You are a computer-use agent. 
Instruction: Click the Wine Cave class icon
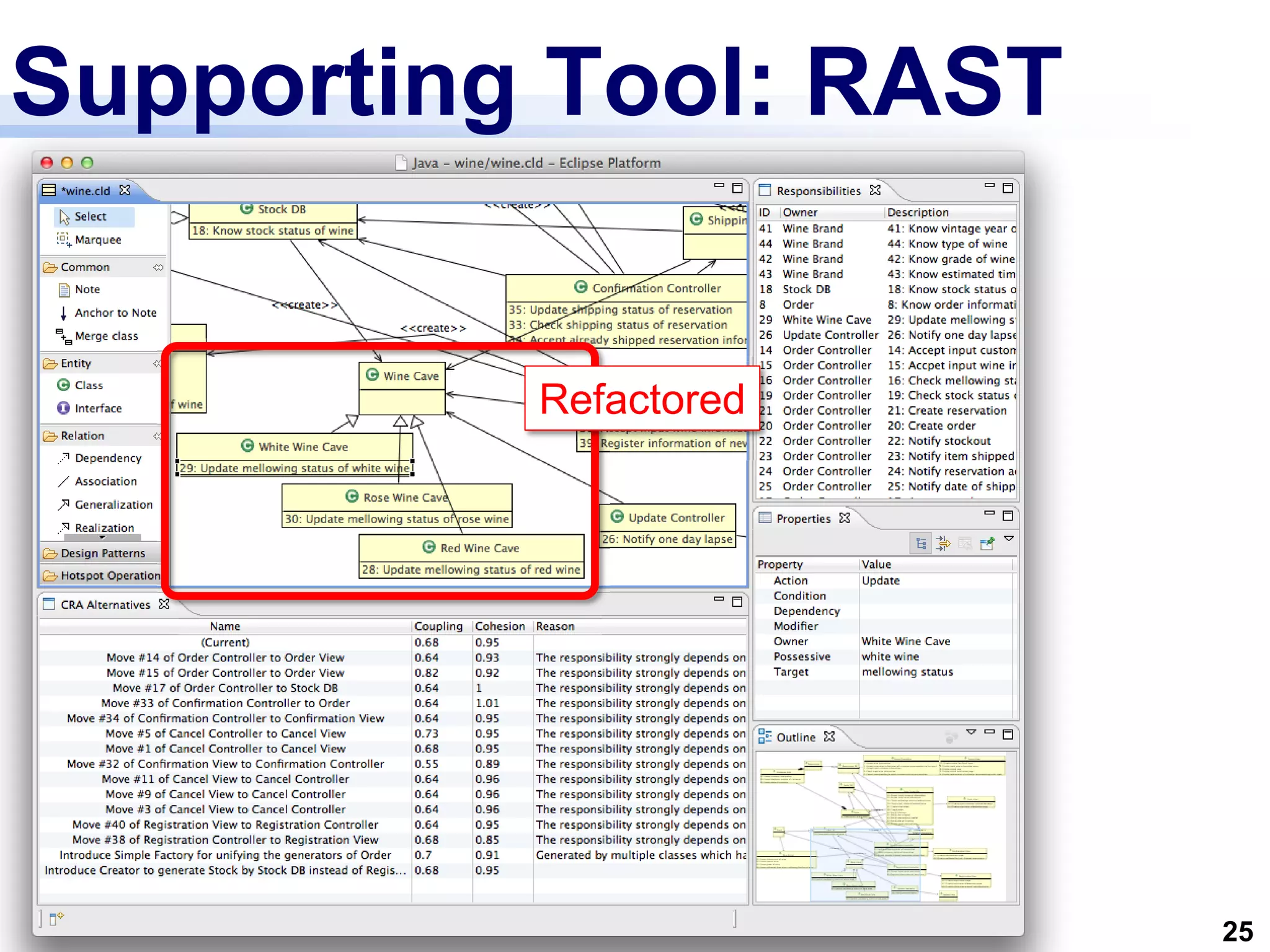(x=372, y=374)
